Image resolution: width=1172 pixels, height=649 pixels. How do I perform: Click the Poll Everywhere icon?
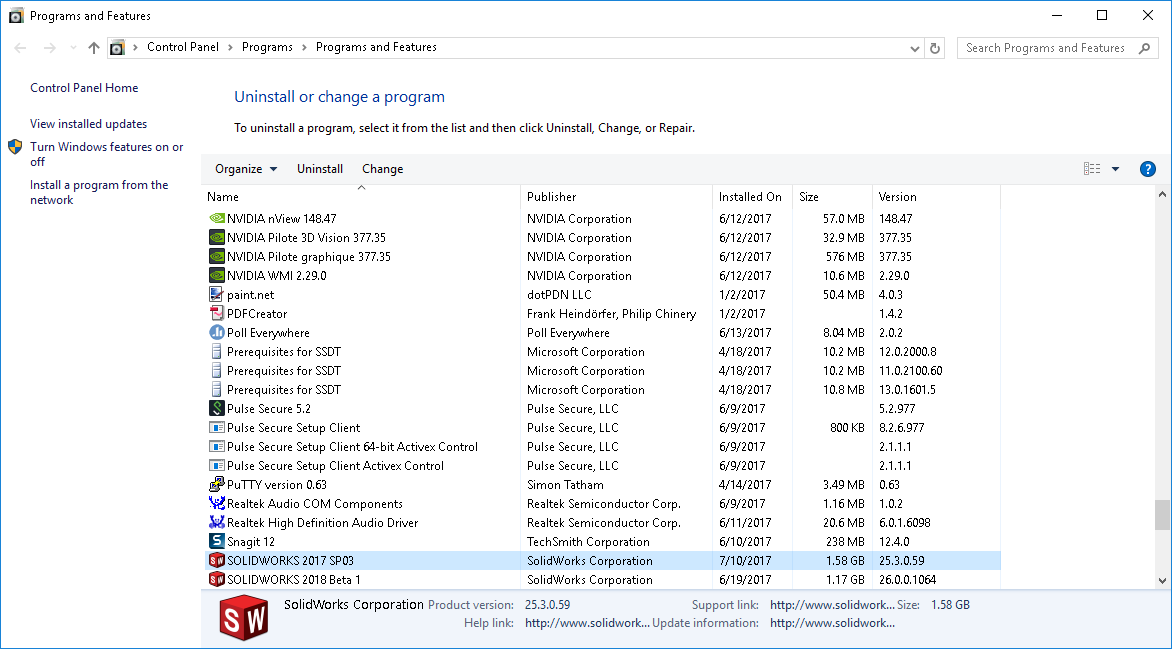(216, 333)
